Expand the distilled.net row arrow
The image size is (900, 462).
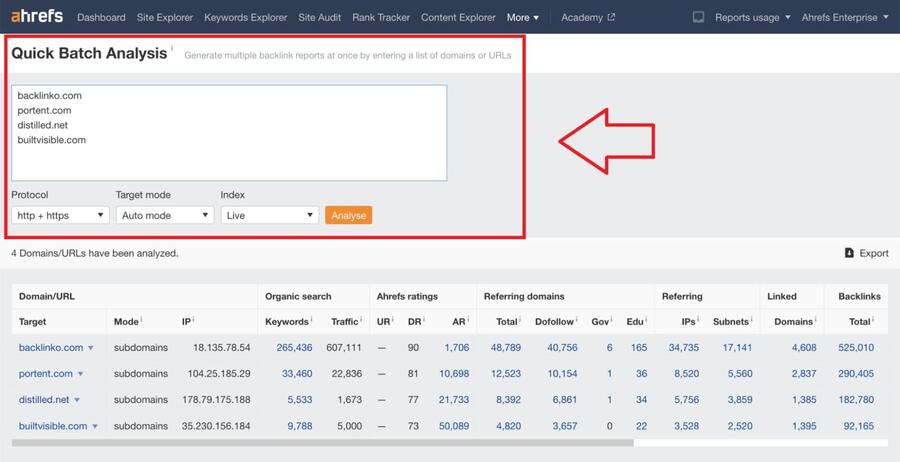coord(77,400)
